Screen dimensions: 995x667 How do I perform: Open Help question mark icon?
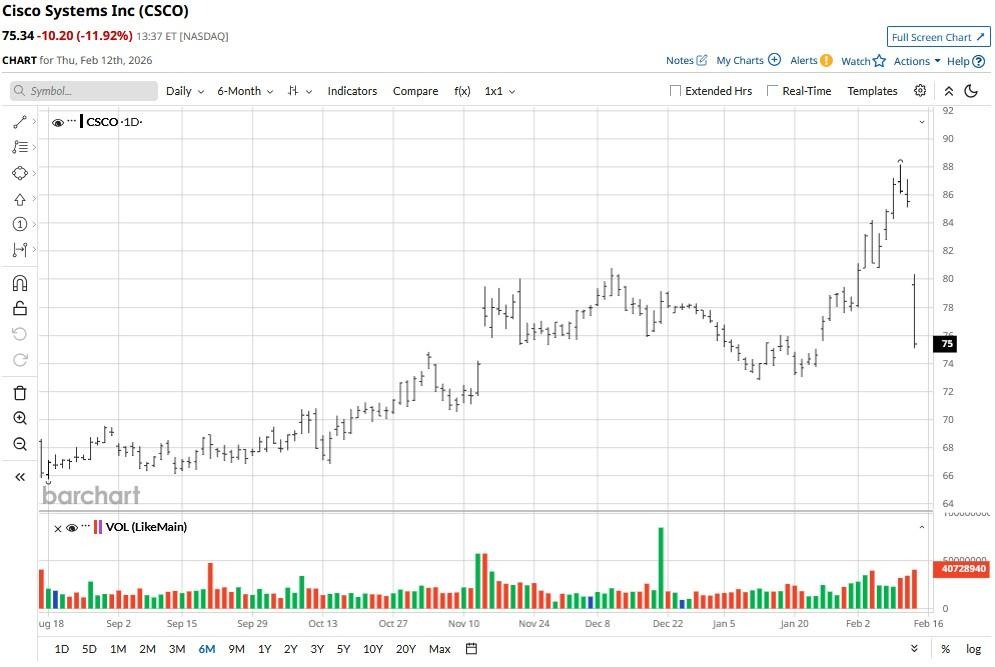click(x=979, y=61)
